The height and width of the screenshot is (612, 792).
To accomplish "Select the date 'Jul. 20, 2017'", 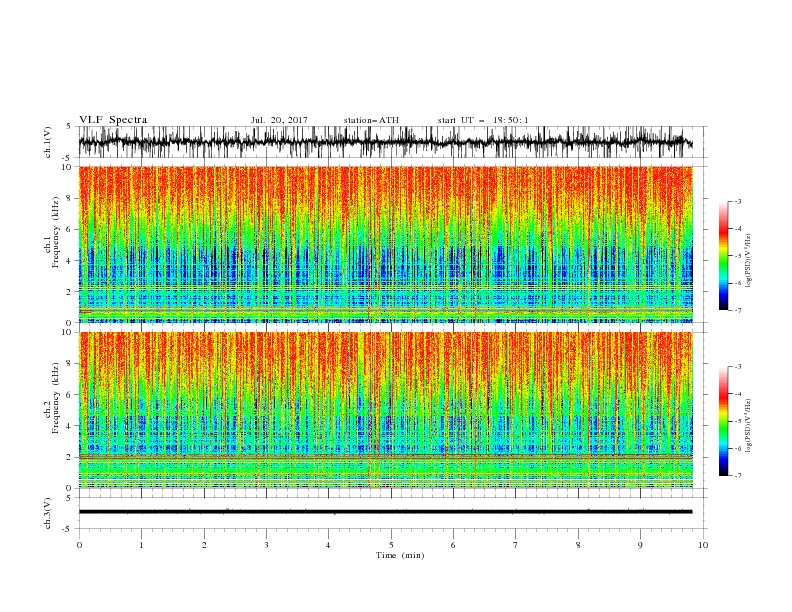I will [x=279, y=120].
